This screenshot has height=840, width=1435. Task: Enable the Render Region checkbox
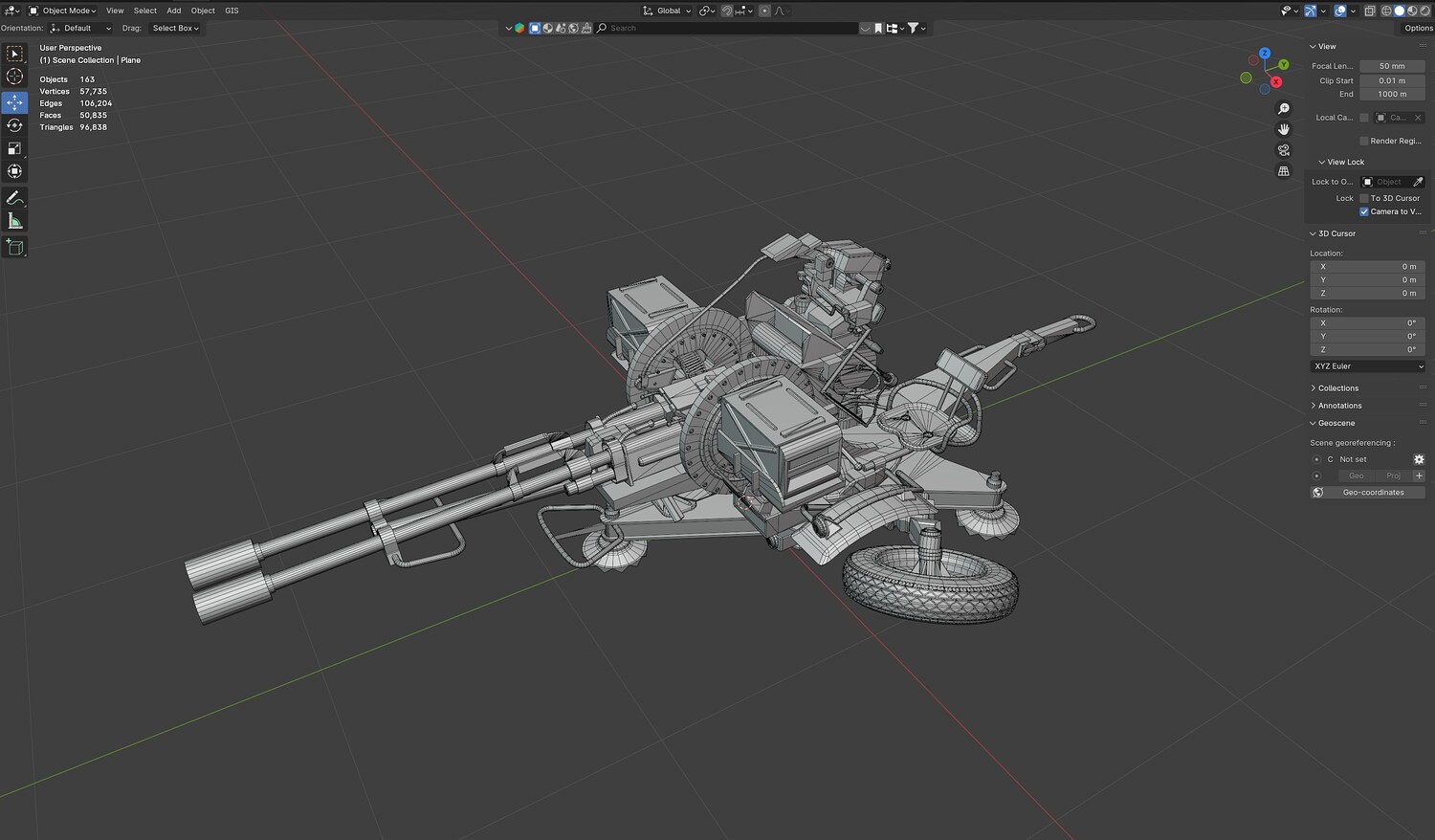point(1364,141)
